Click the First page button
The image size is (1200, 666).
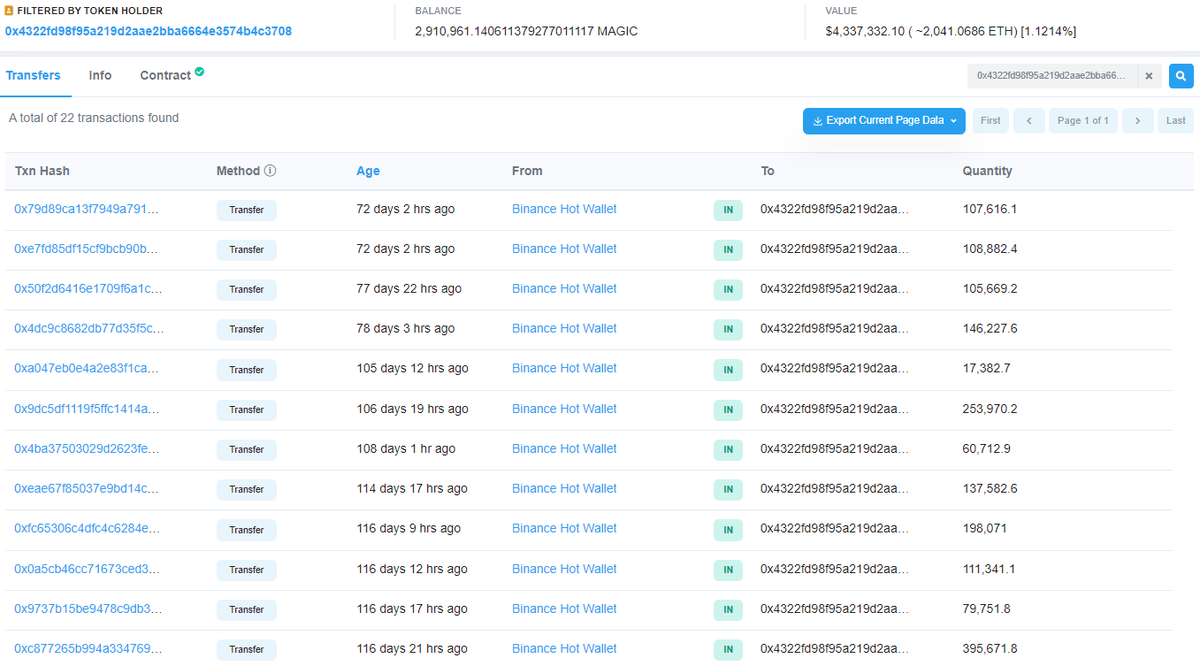(x=990, y=121)
